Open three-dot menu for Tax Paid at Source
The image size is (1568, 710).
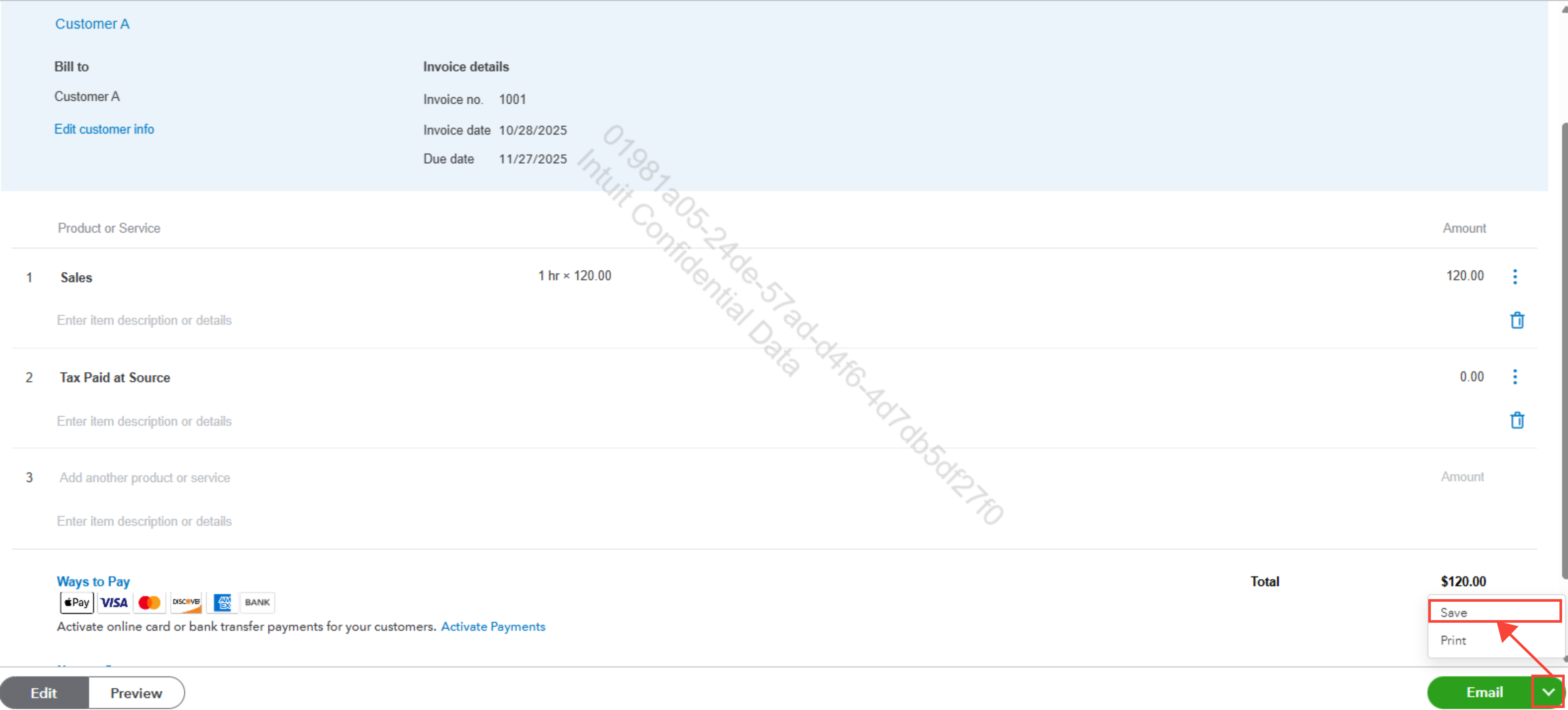(x=1515, y=377)
